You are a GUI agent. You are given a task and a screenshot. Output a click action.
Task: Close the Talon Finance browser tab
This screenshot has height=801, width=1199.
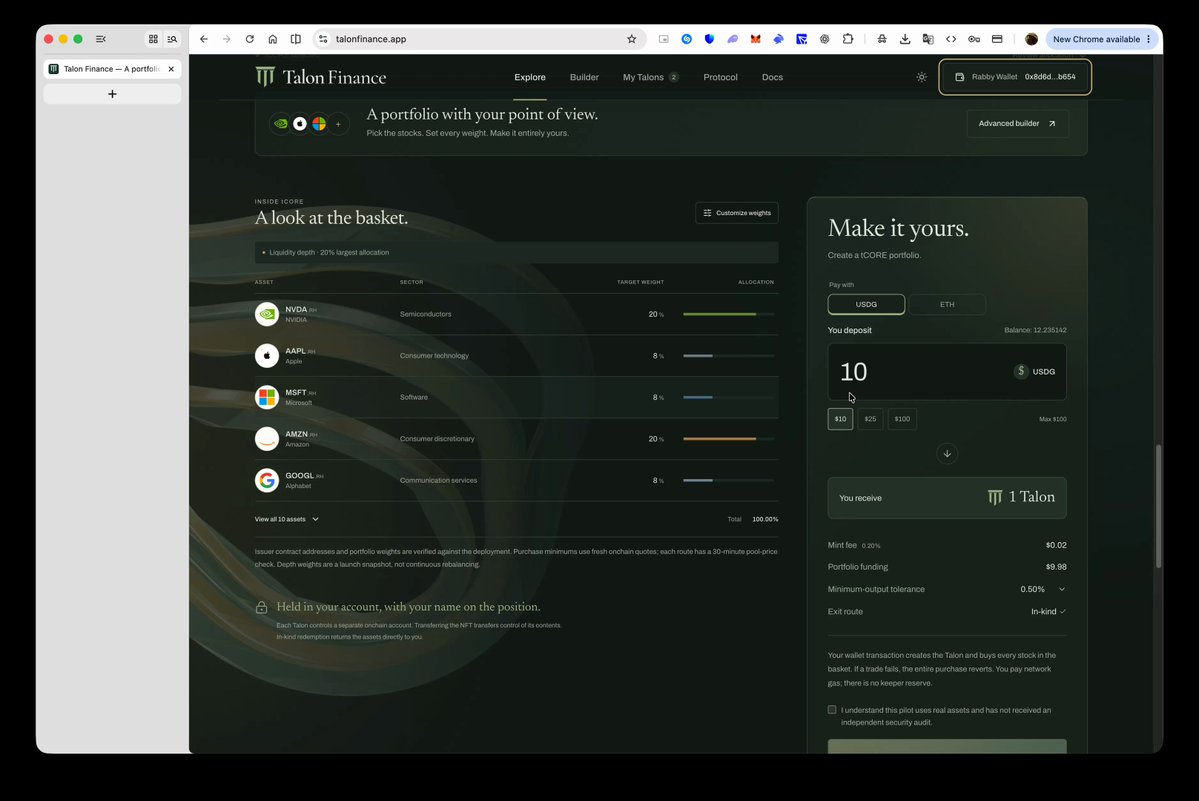(x=171, y=69)
